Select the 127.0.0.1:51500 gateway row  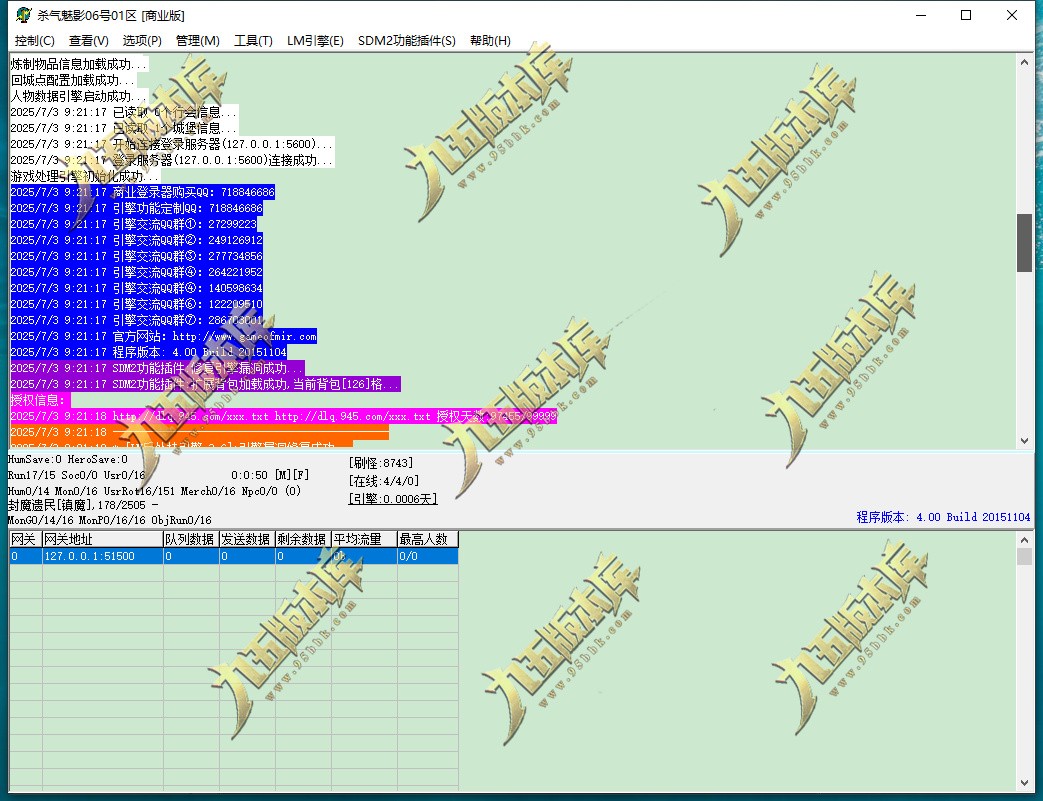click(233, 556)
